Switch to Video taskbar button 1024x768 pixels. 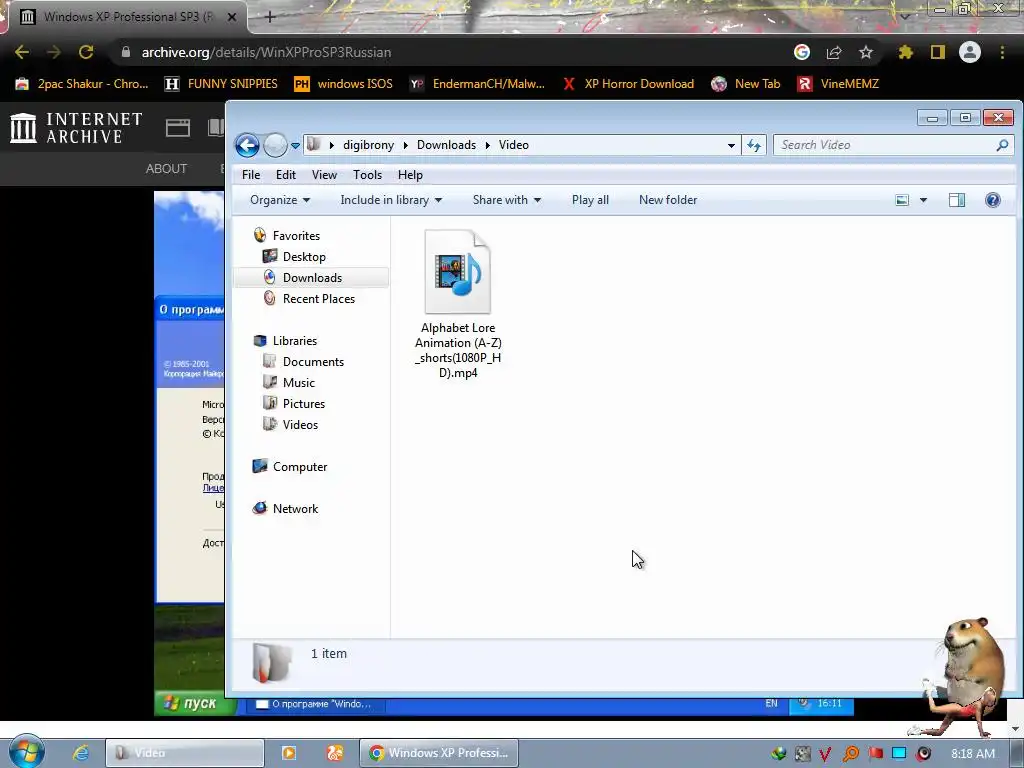click(185, 753)
